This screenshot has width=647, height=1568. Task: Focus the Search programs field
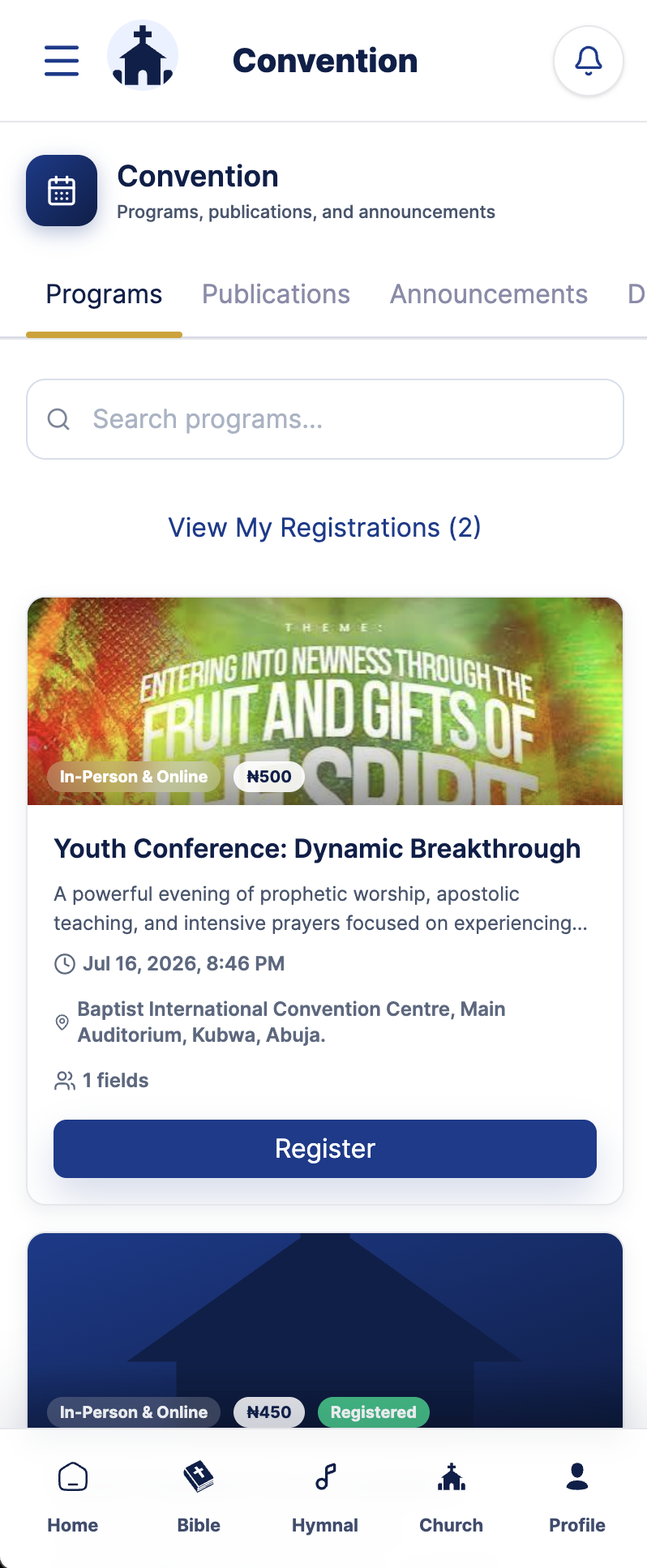325,419
